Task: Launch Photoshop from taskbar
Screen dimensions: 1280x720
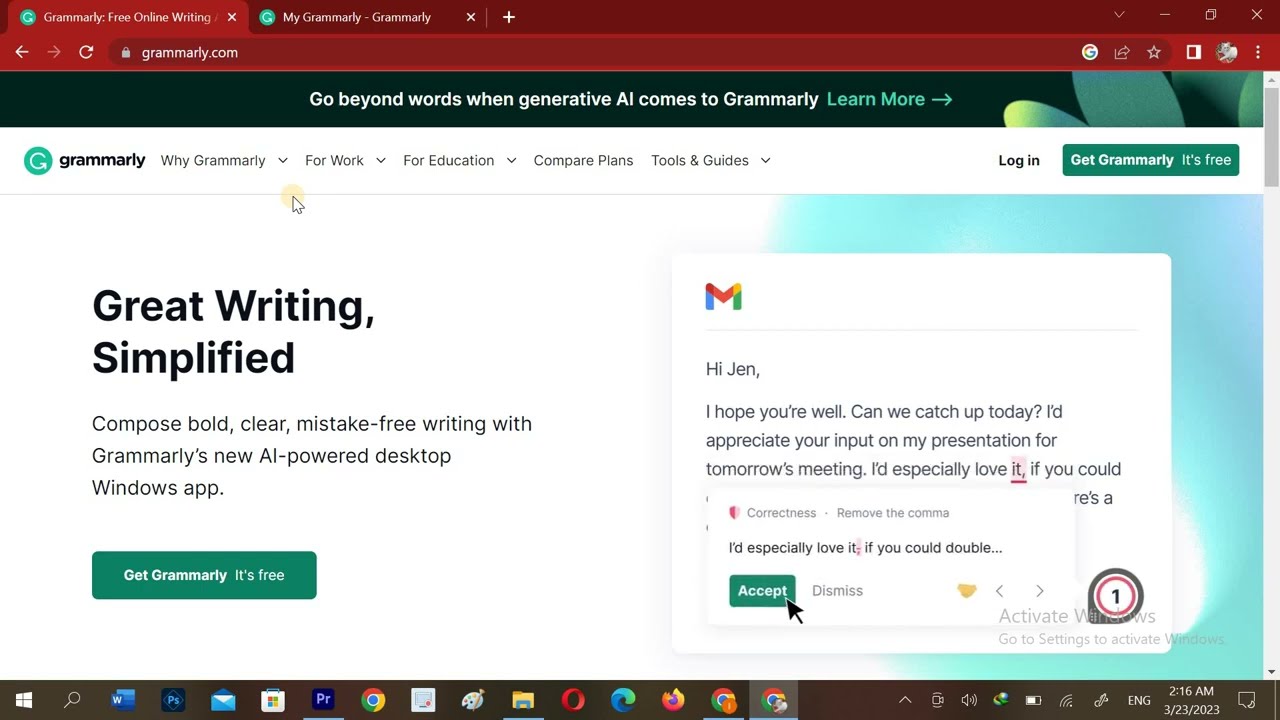Action: 173,700
